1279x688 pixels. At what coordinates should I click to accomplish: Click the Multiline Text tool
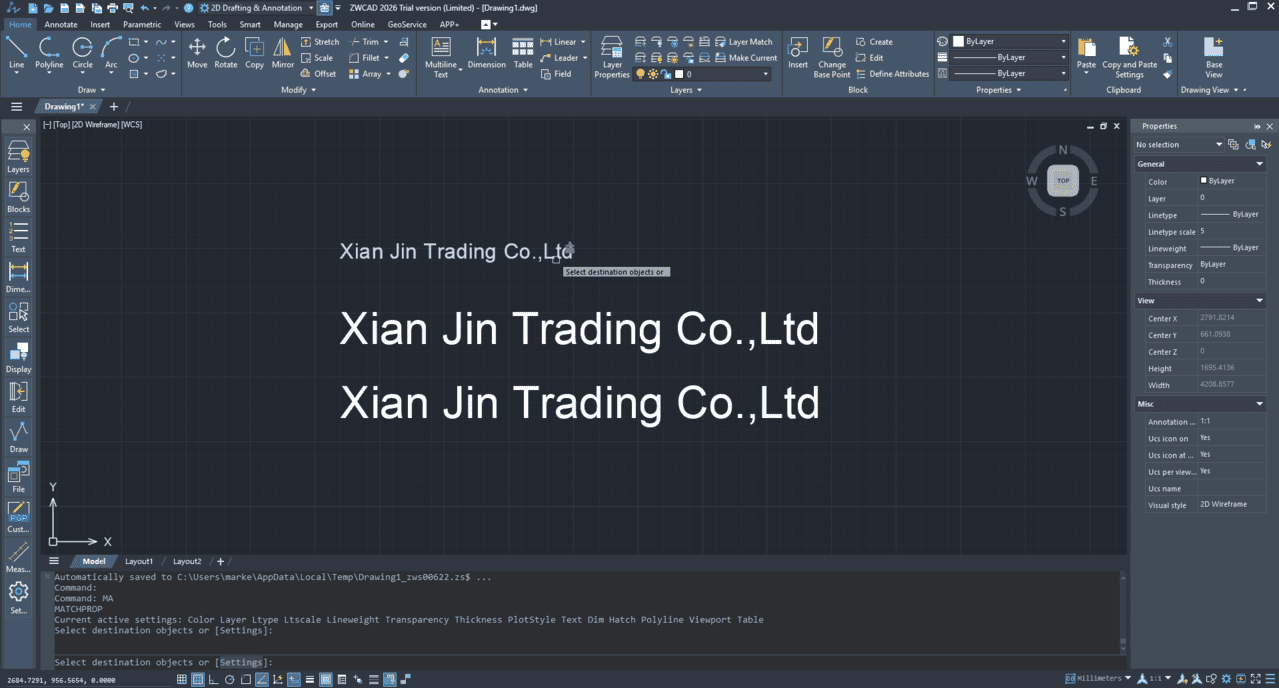[x=441, y=56]
